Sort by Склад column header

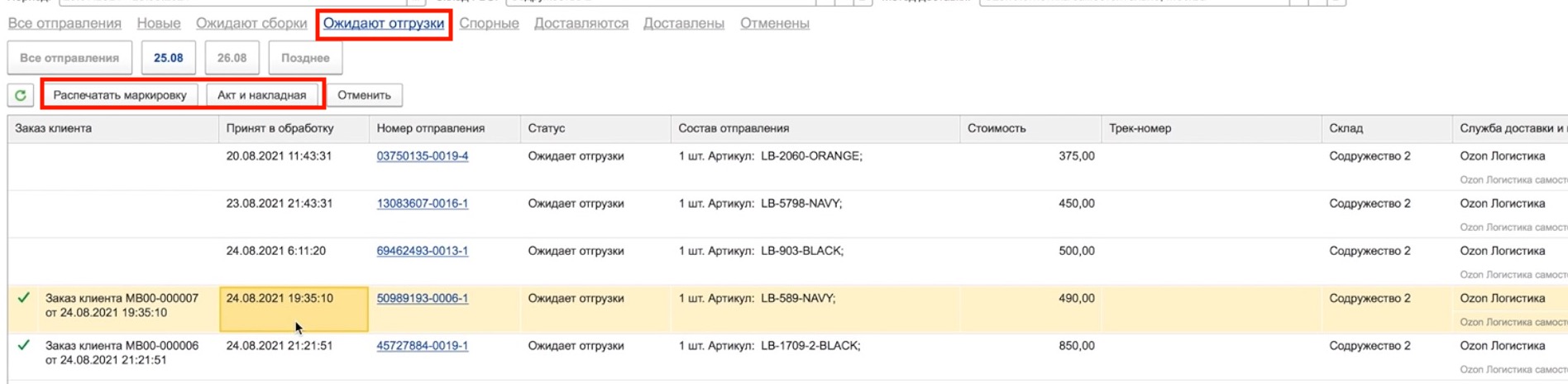(1388, 128)
